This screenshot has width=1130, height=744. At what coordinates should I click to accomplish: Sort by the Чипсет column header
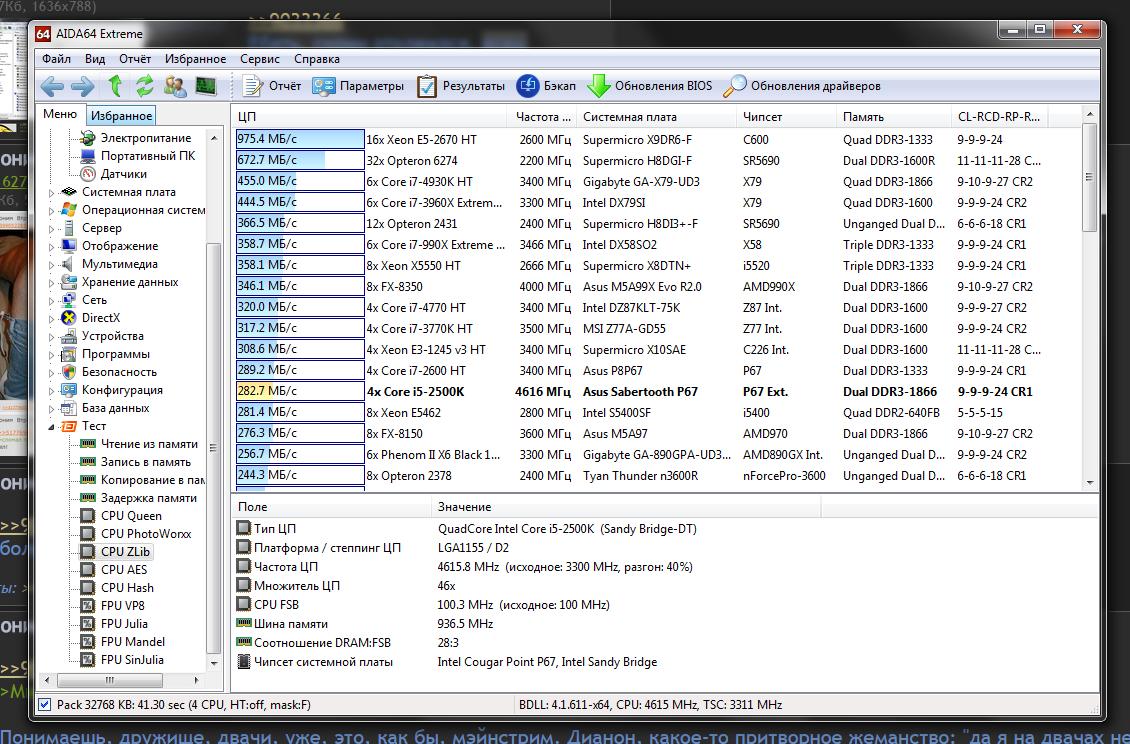point(787,117)
